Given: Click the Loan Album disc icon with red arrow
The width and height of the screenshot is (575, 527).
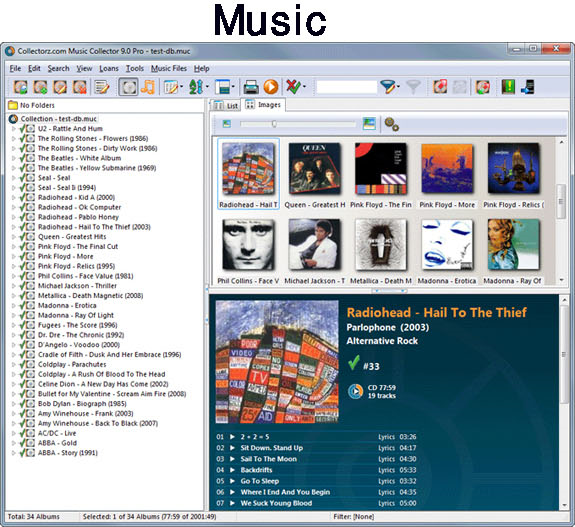Looking at the screenshot, I should tap(440, 87).
